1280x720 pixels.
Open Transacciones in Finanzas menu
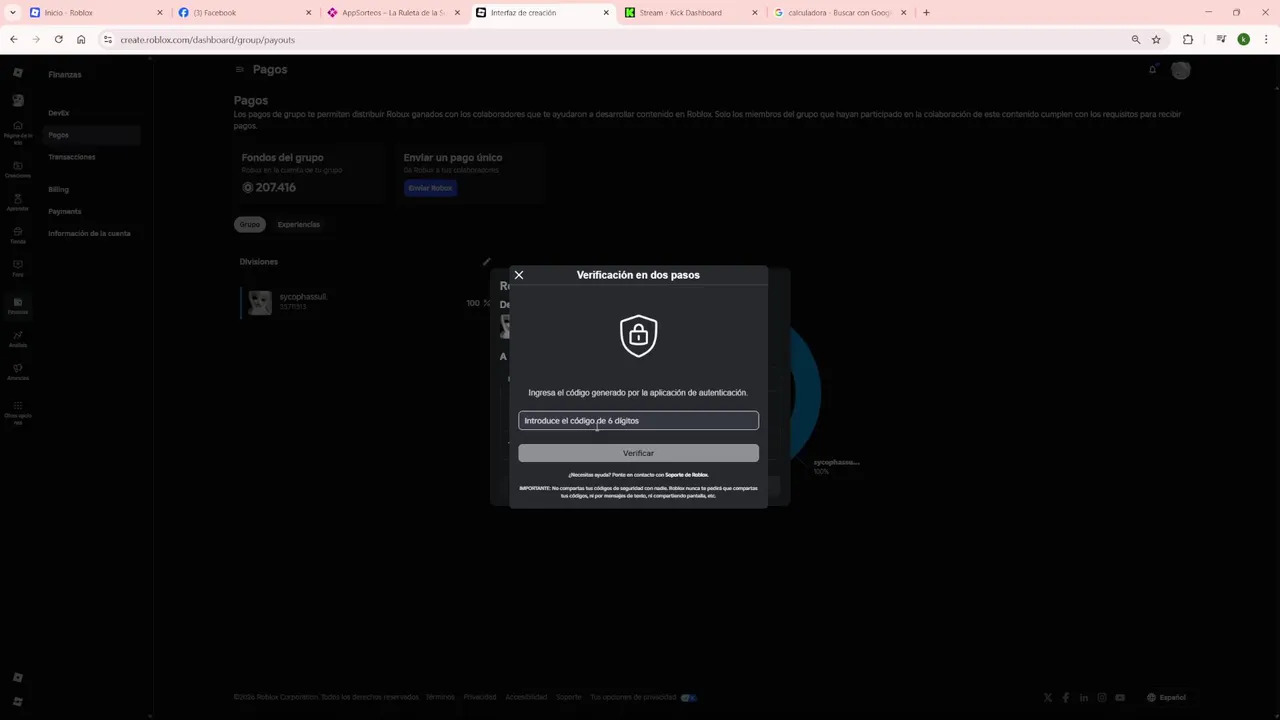[x=72, y=157]
